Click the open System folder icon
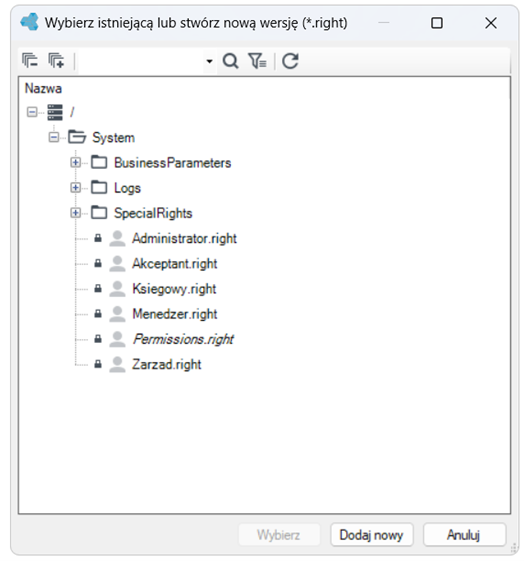524x561 pixels. pos(77,137)
